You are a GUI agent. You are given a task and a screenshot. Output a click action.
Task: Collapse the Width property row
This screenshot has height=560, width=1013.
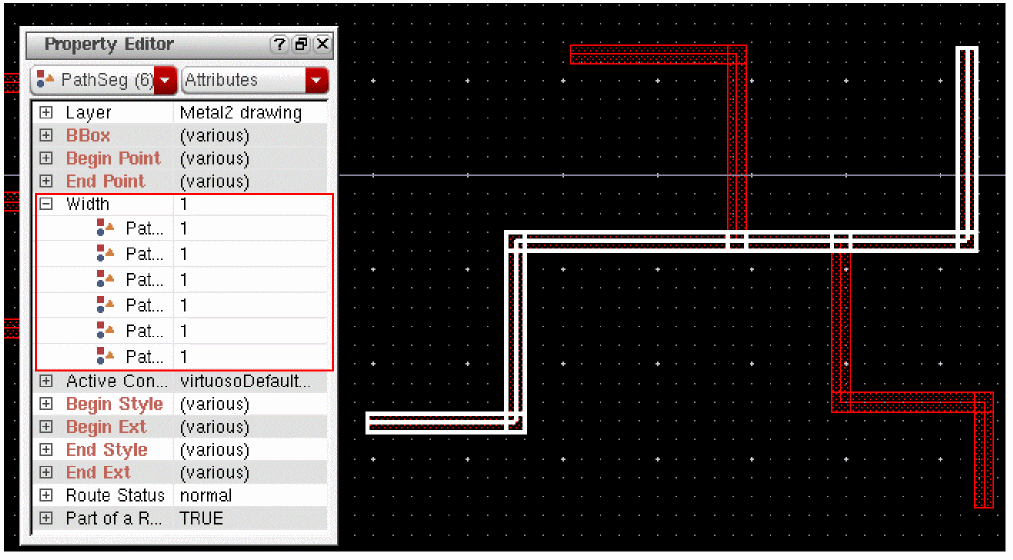pos(46,204)
